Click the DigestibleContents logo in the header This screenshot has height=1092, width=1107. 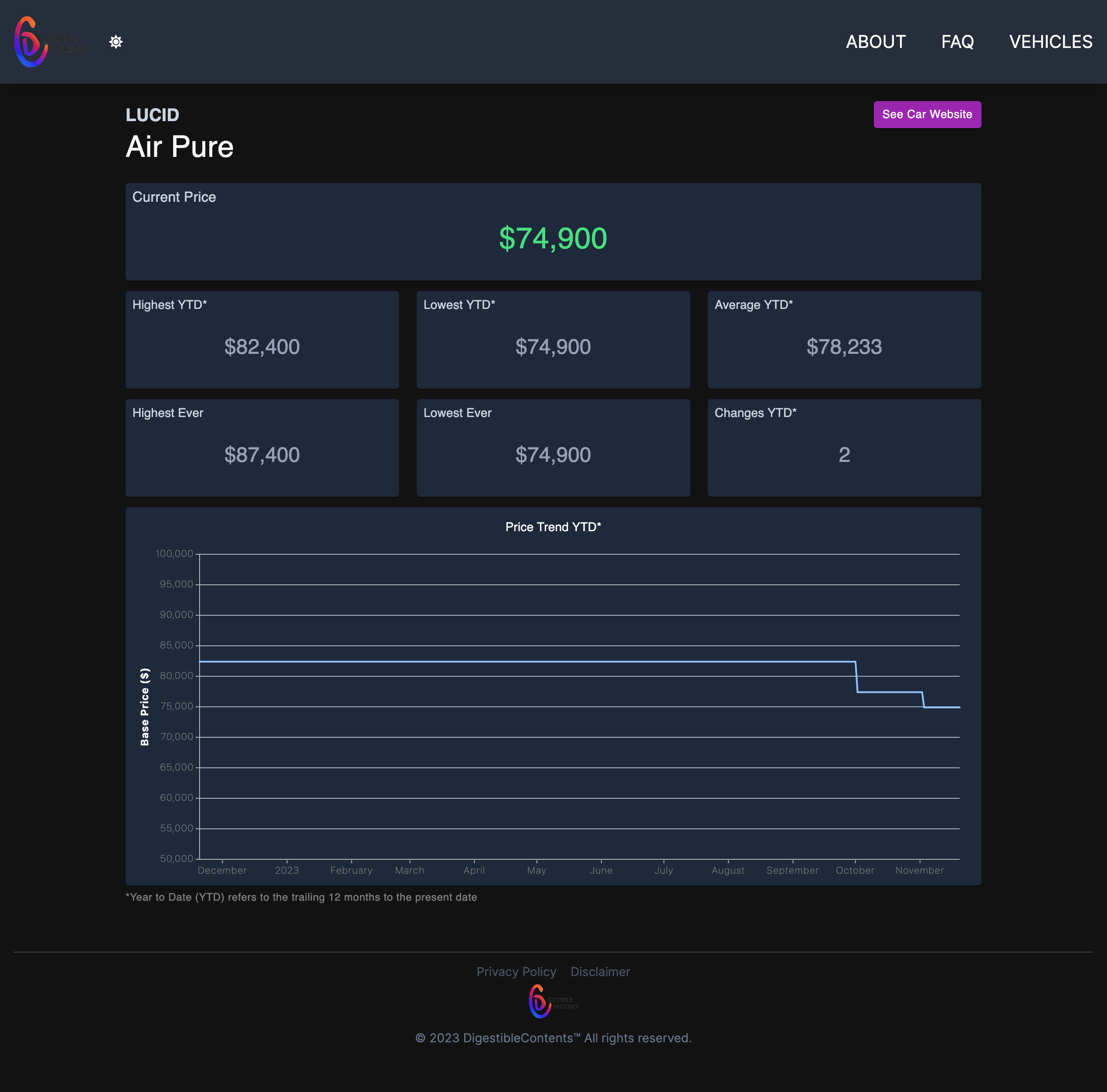pos(51,42)
